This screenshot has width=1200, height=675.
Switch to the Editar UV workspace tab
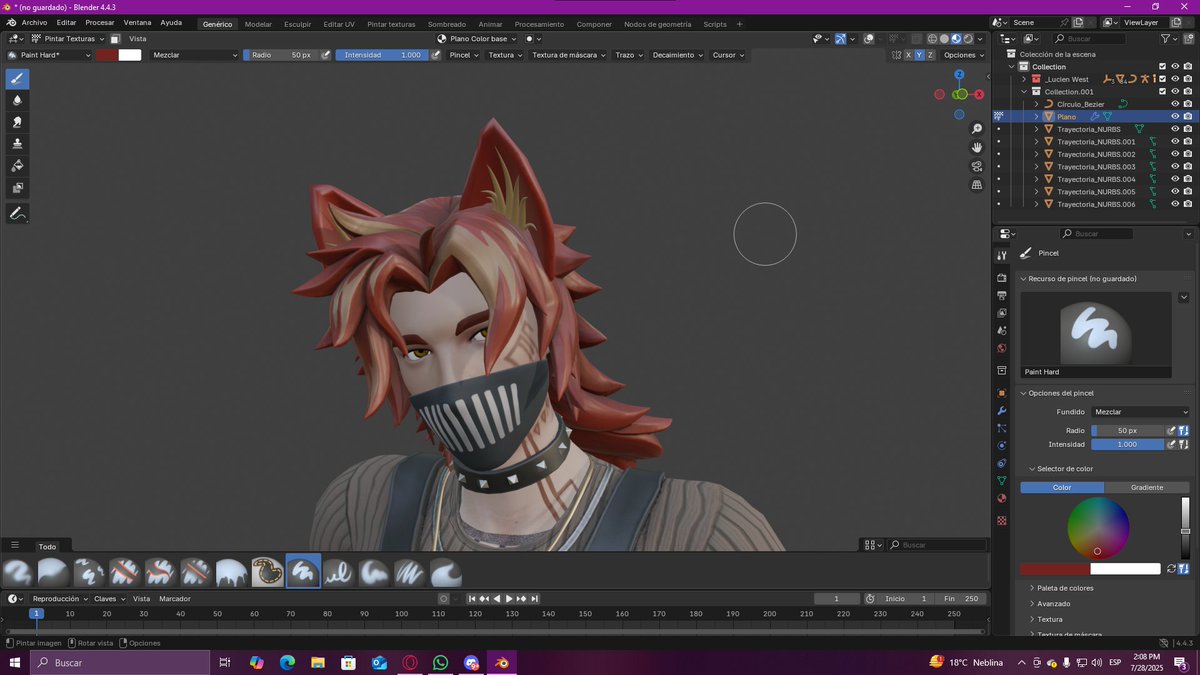tap(339, 24)
